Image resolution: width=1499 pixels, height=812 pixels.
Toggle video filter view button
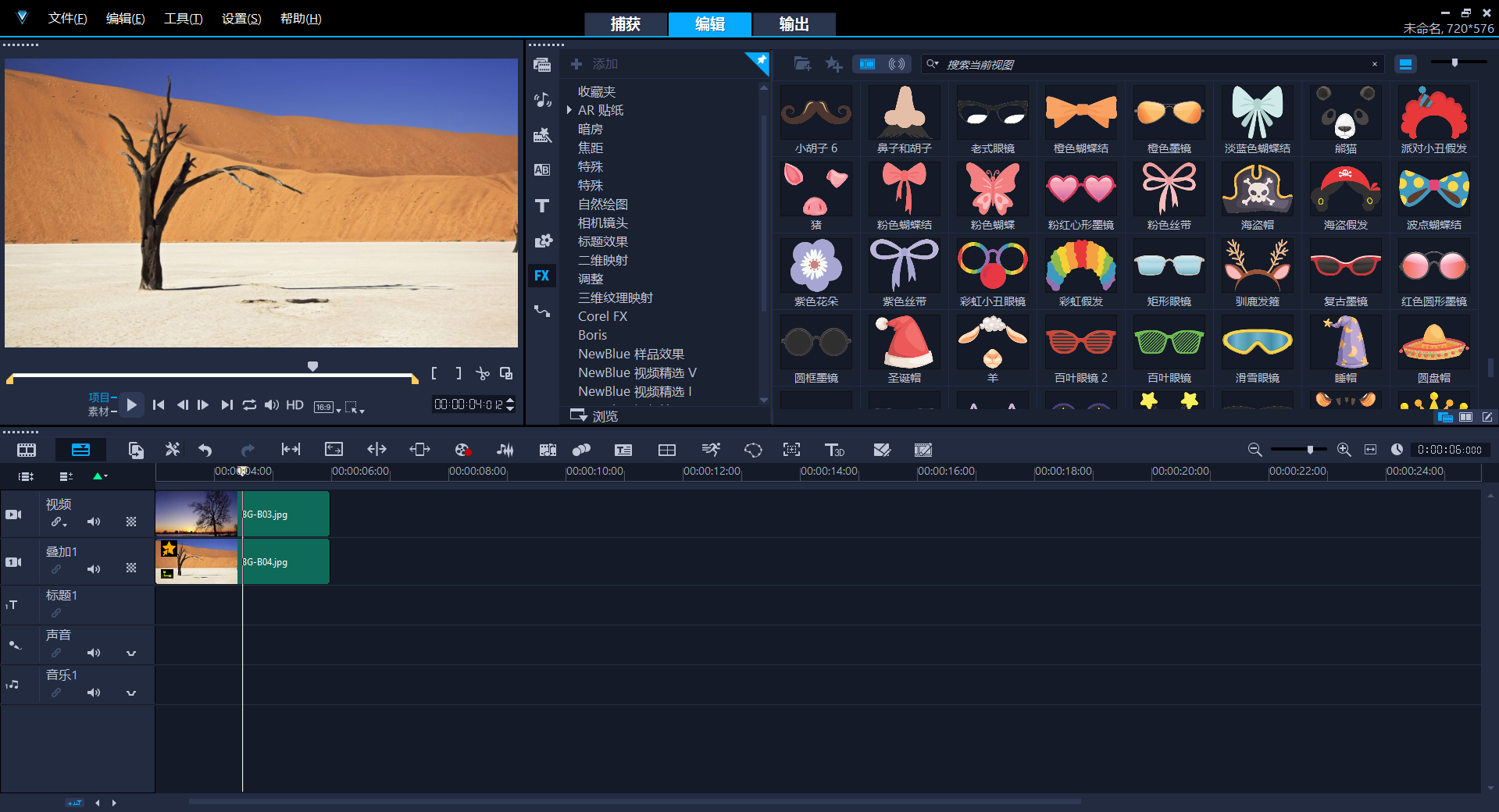point(867,64)
